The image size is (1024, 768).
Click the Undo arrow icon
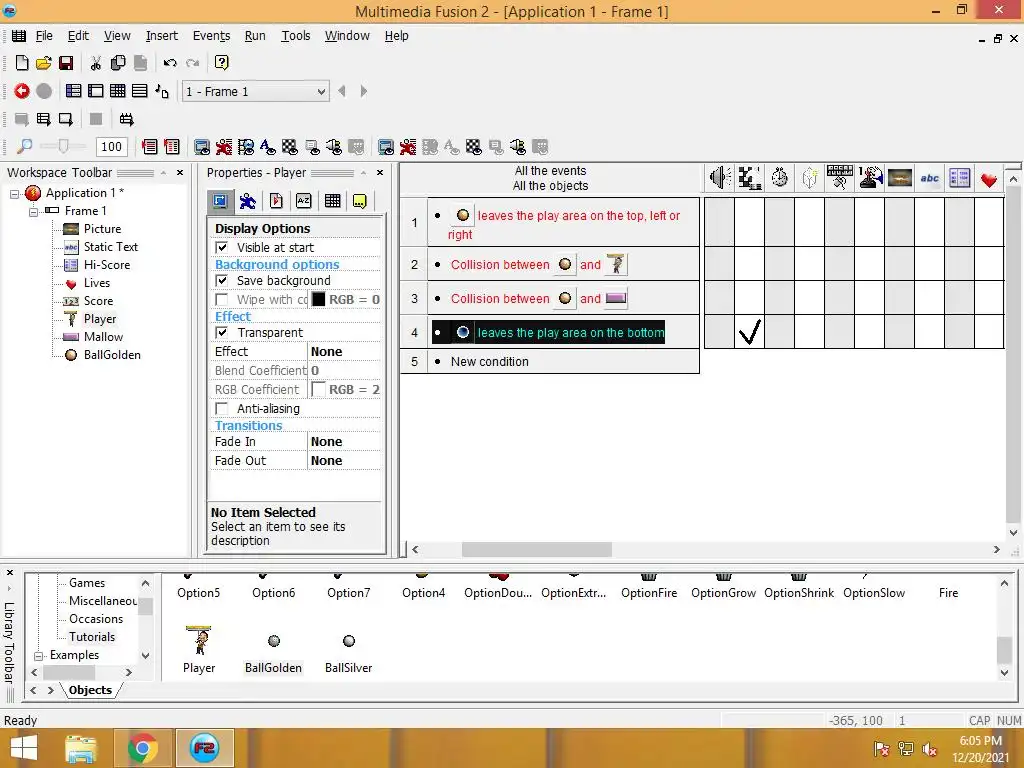[x=170, y=63]
